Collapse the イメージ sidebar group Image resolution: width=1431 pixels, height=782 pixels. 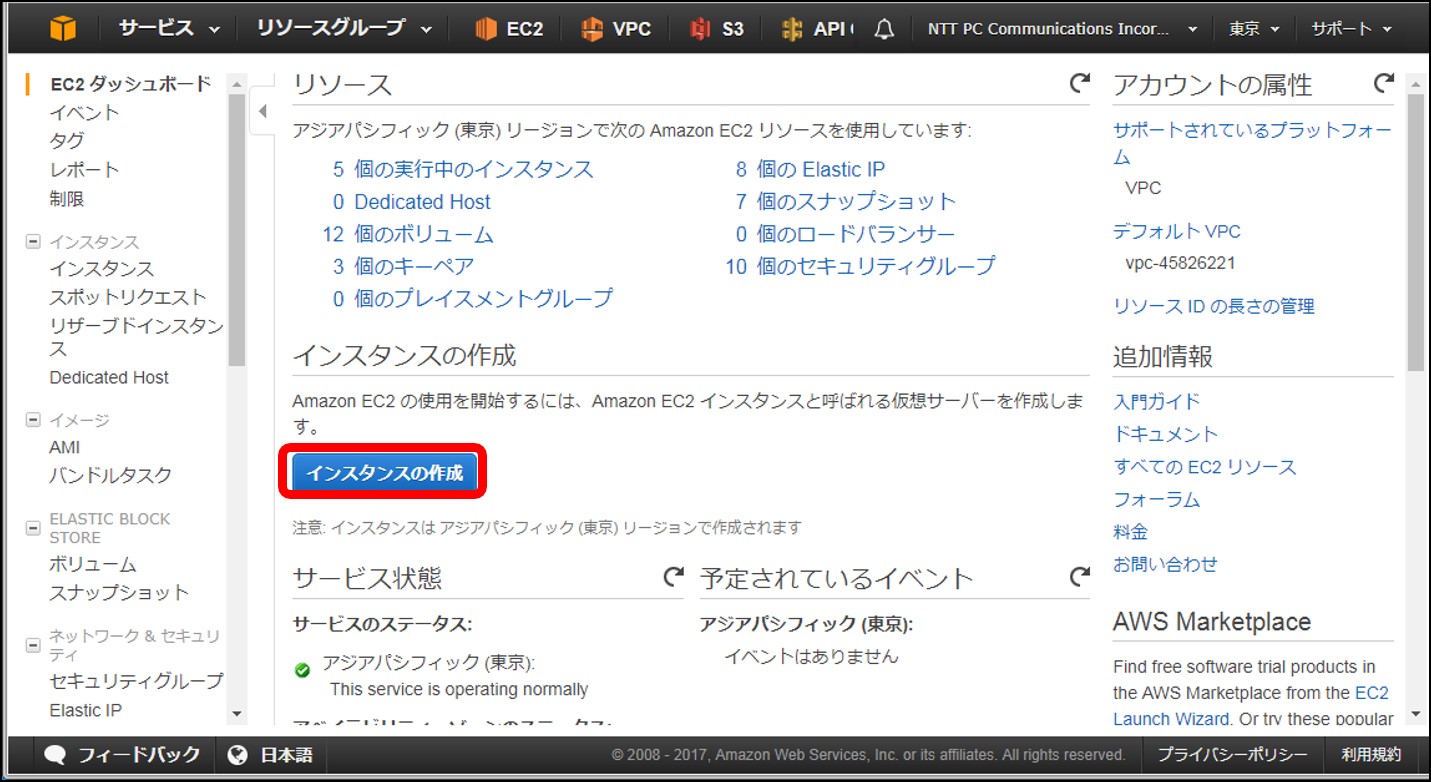33,420
